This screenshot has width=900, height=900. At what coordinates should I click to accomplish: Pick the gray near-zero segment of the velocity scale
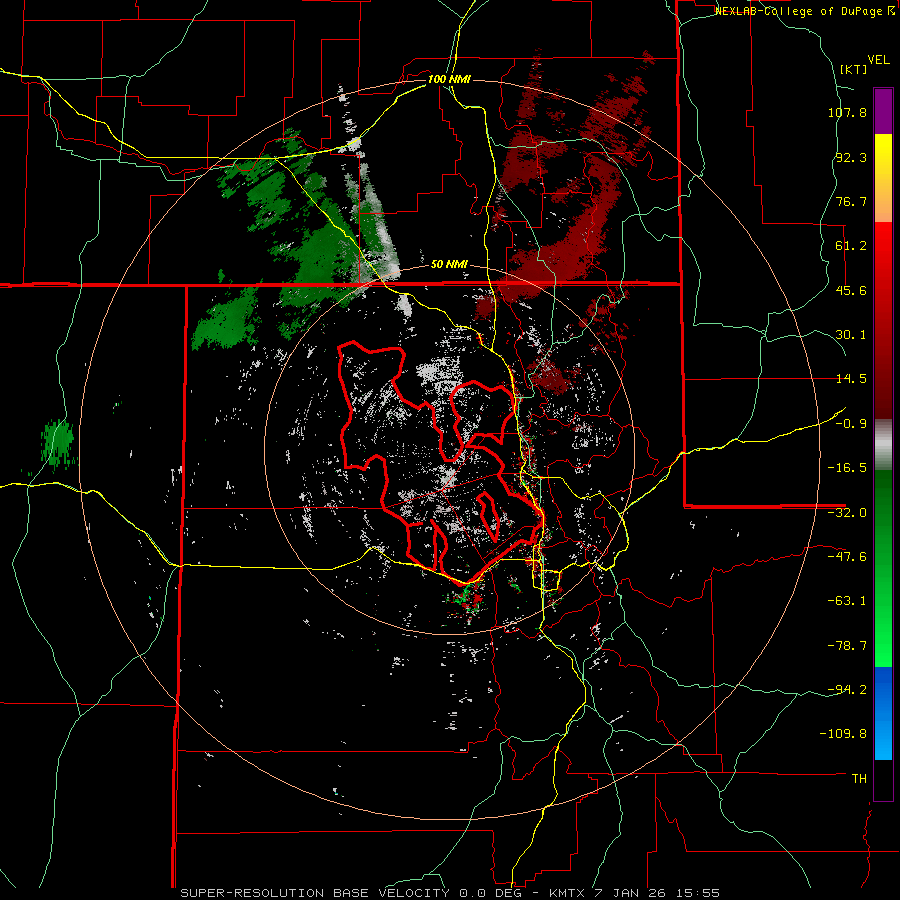pyautogui.click(x=883, y=445)
